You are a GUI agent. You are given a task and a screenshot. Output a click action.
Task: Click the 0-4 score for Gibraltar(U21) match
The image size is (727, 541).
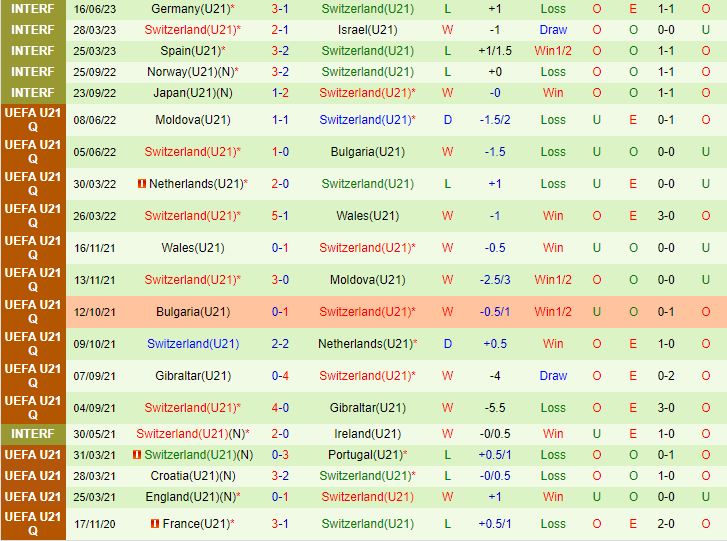click(x=280, y=376)
